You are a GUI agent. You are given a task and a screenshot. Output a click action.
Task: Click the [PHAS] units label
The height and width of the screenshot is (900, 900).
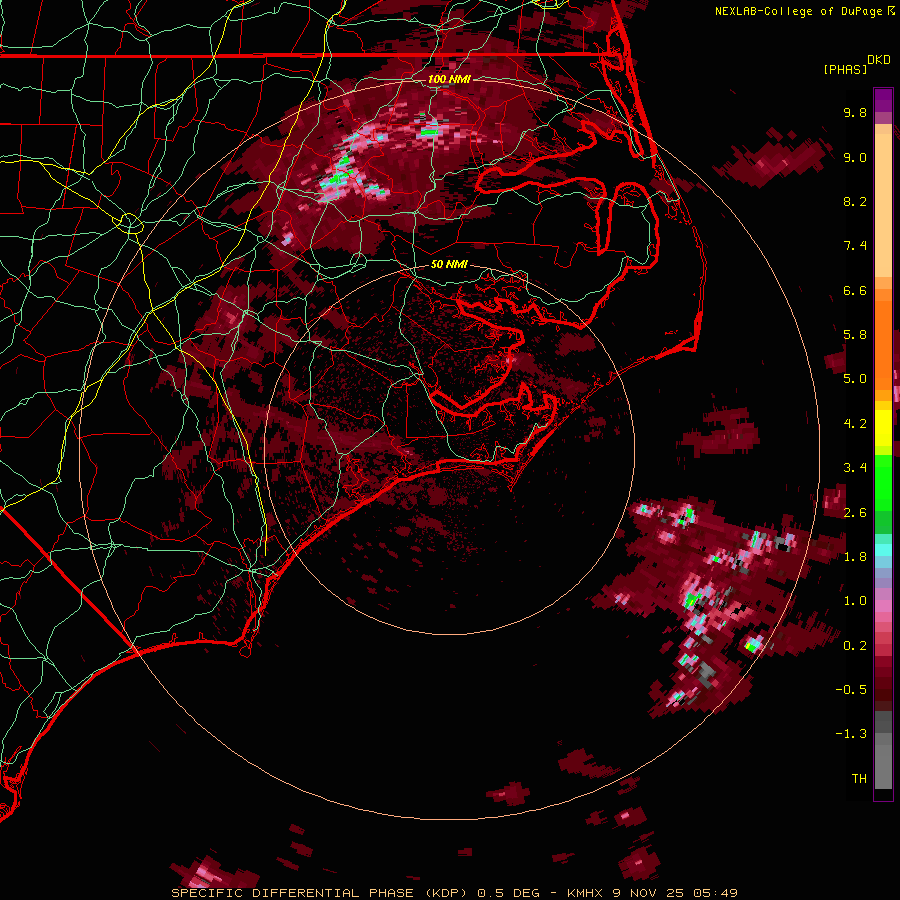845,69
